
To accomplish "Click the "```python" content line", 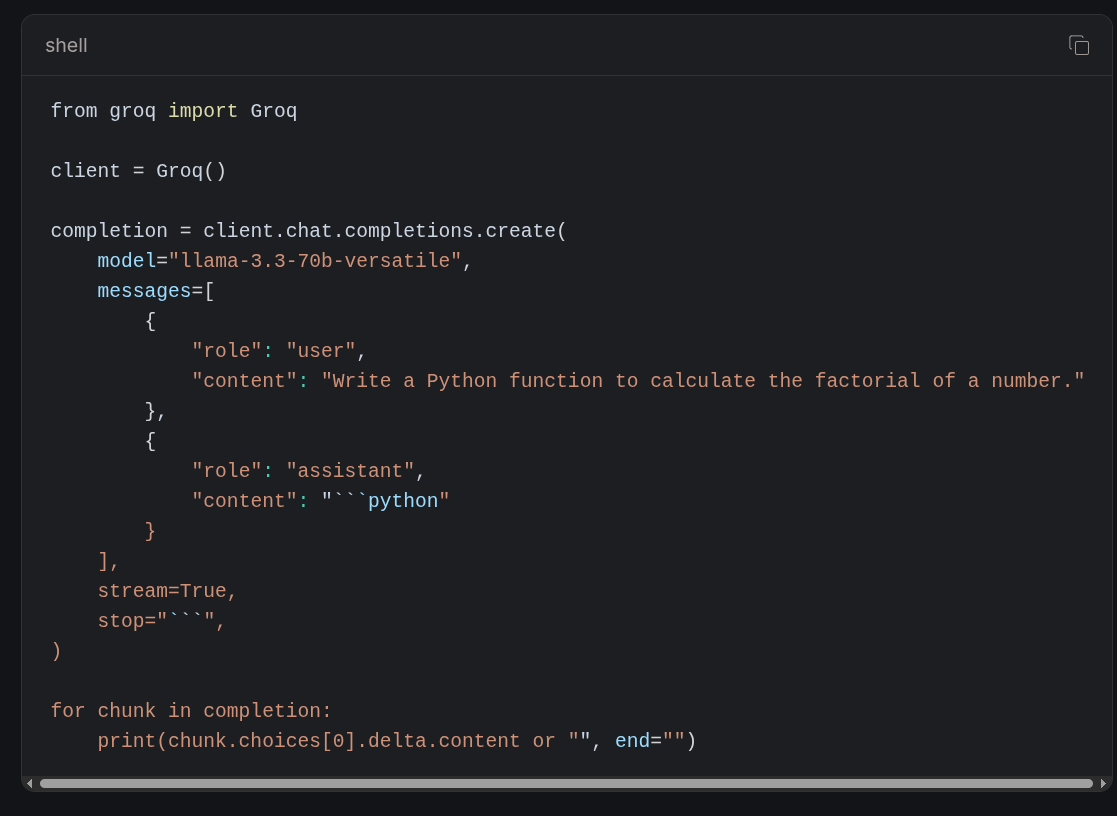I will tap(321, 501).
